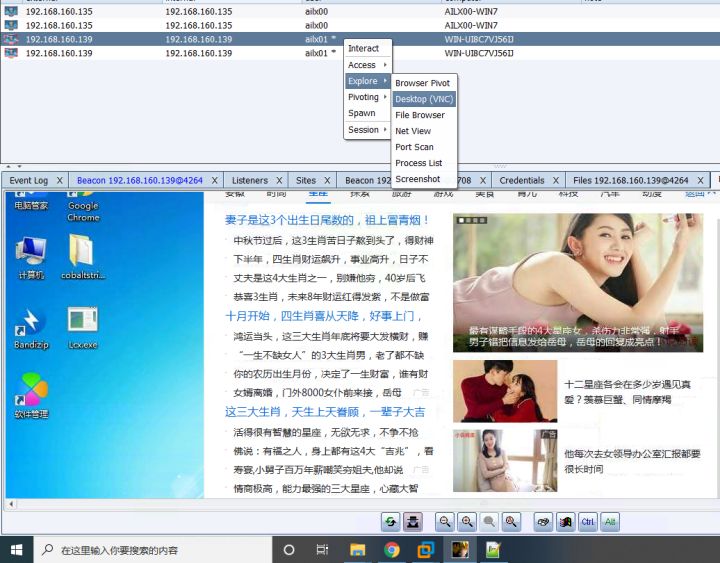Click the Windows key flag icon
This screenshot has width=720, height=563.
coord(566,522)
